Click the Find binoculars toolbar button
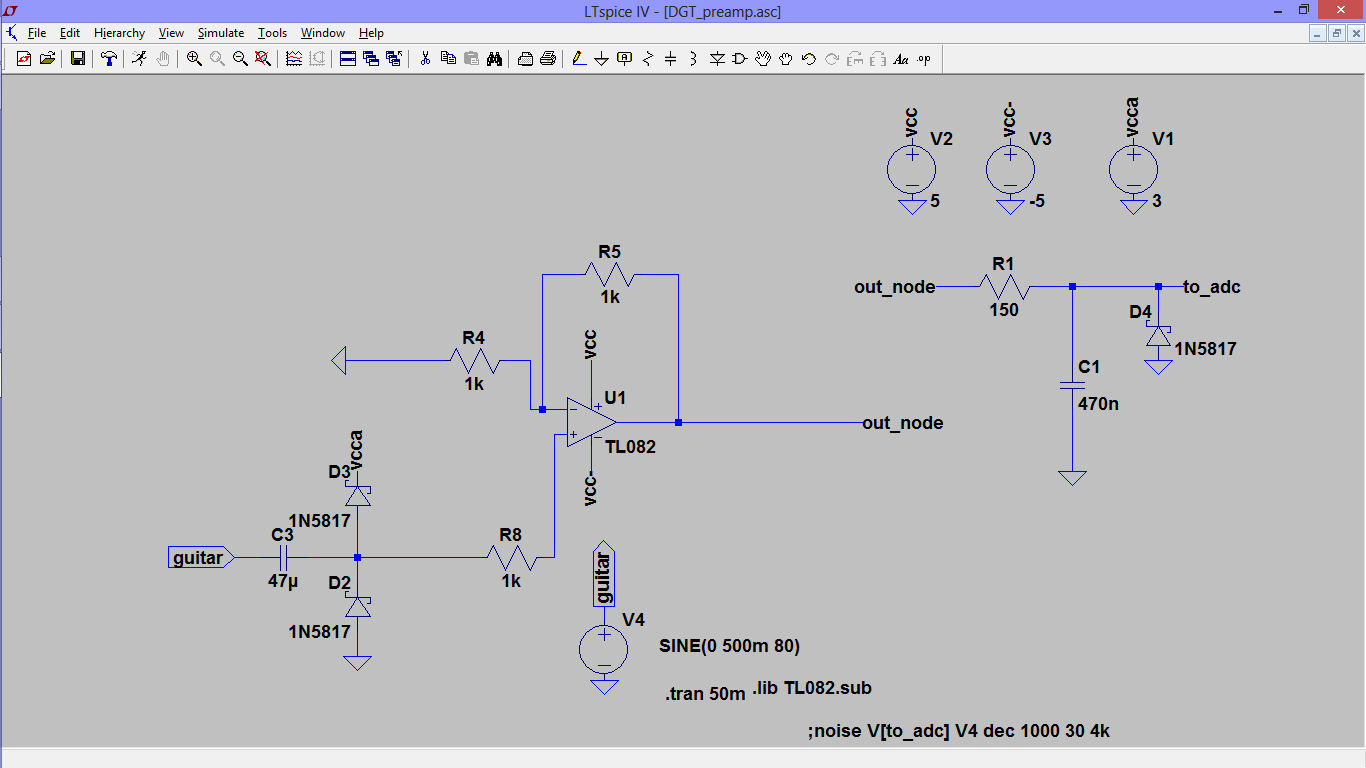This screenshot has width=1366, height=768. pos(494,59)
